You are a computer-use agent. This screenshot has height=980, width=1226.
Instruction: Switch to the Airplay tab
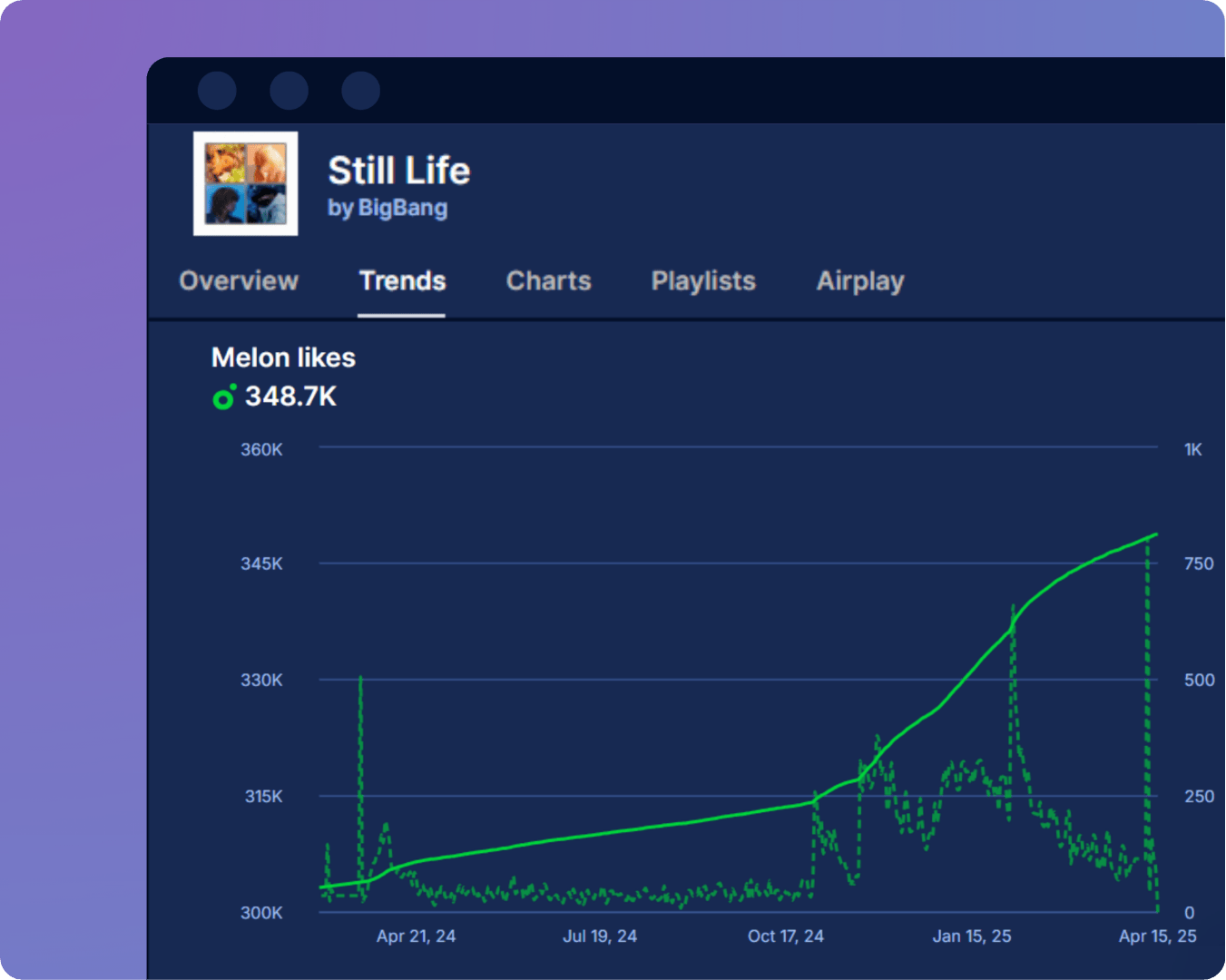point(860,281)
